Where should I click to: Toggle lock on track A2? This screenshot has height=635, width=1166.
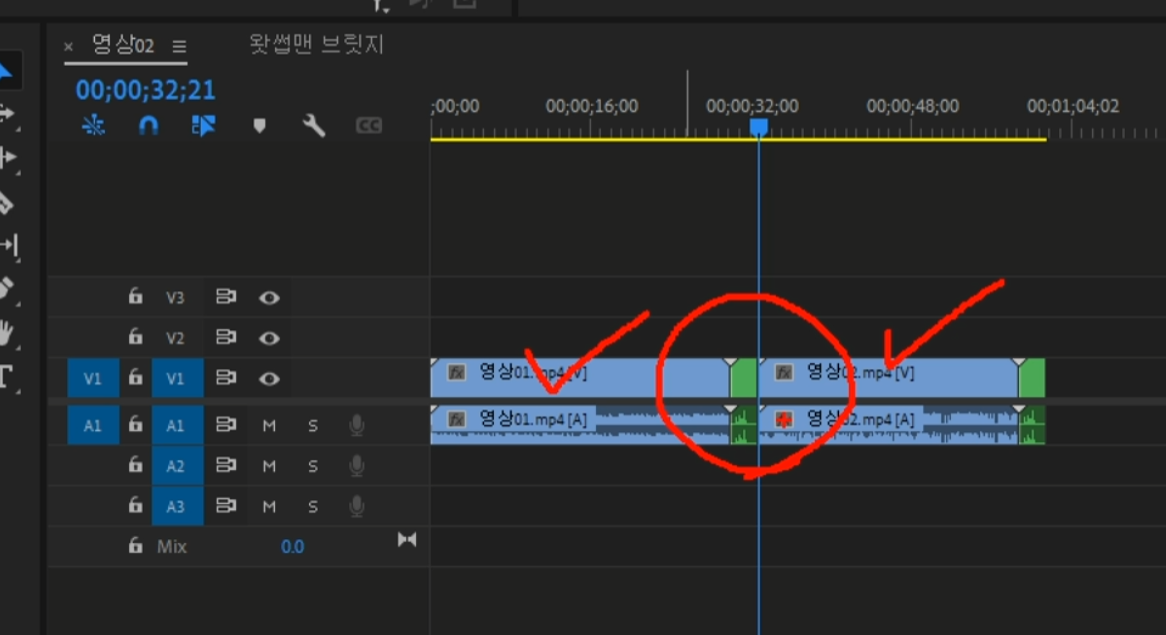pyautogui.click(x=135, y=465)
